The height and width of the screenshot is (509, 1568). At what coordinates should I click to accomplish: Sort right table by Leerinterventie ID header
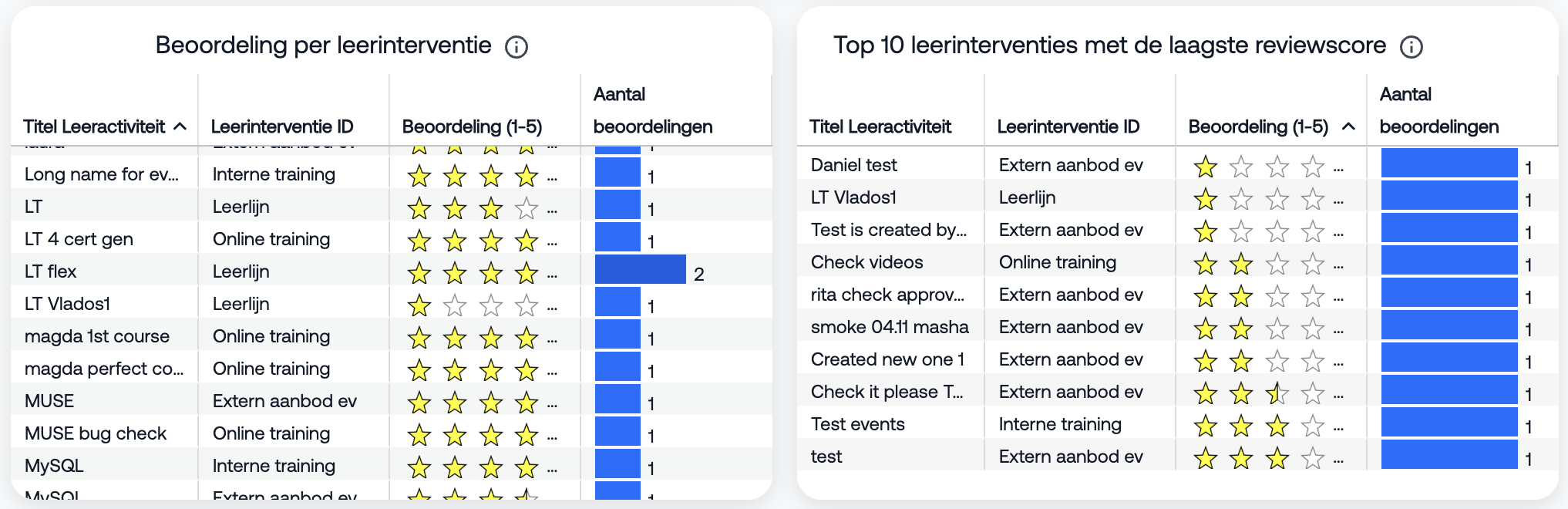tap(1068, 126)
